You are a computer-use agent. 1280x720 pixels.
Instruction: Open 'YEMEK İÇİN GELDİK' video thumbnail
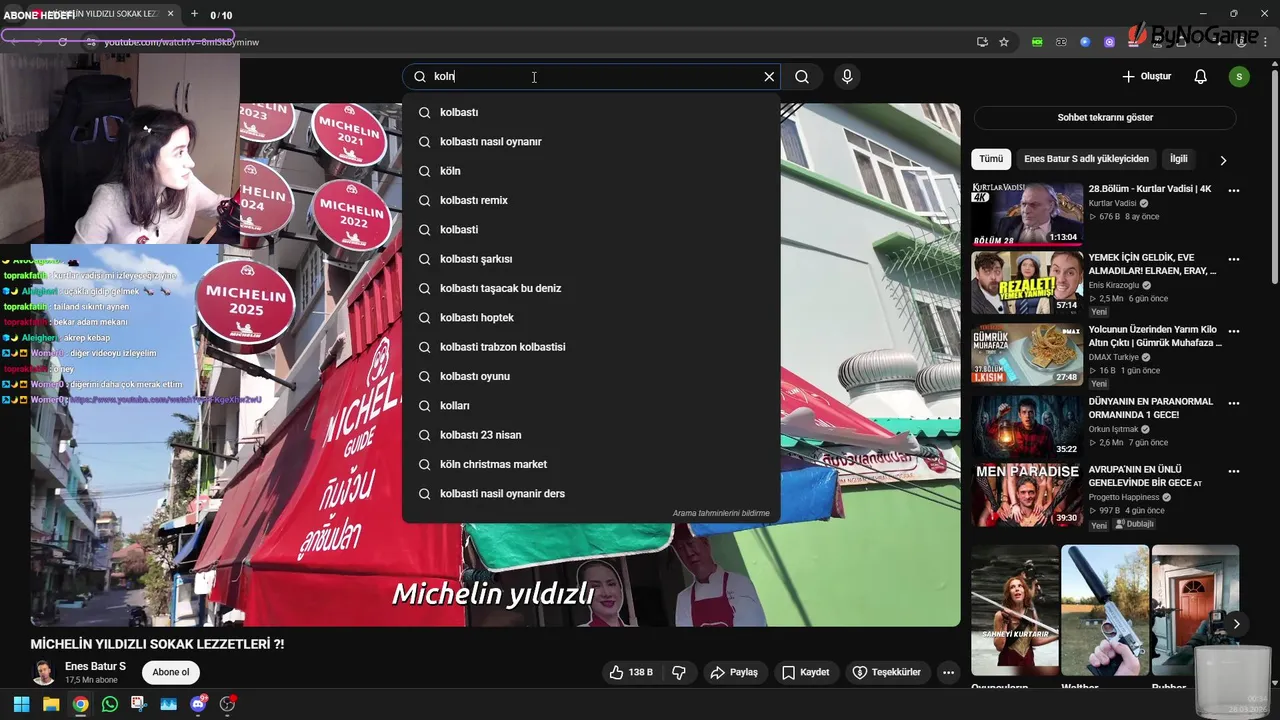(x=1027, y=283)
